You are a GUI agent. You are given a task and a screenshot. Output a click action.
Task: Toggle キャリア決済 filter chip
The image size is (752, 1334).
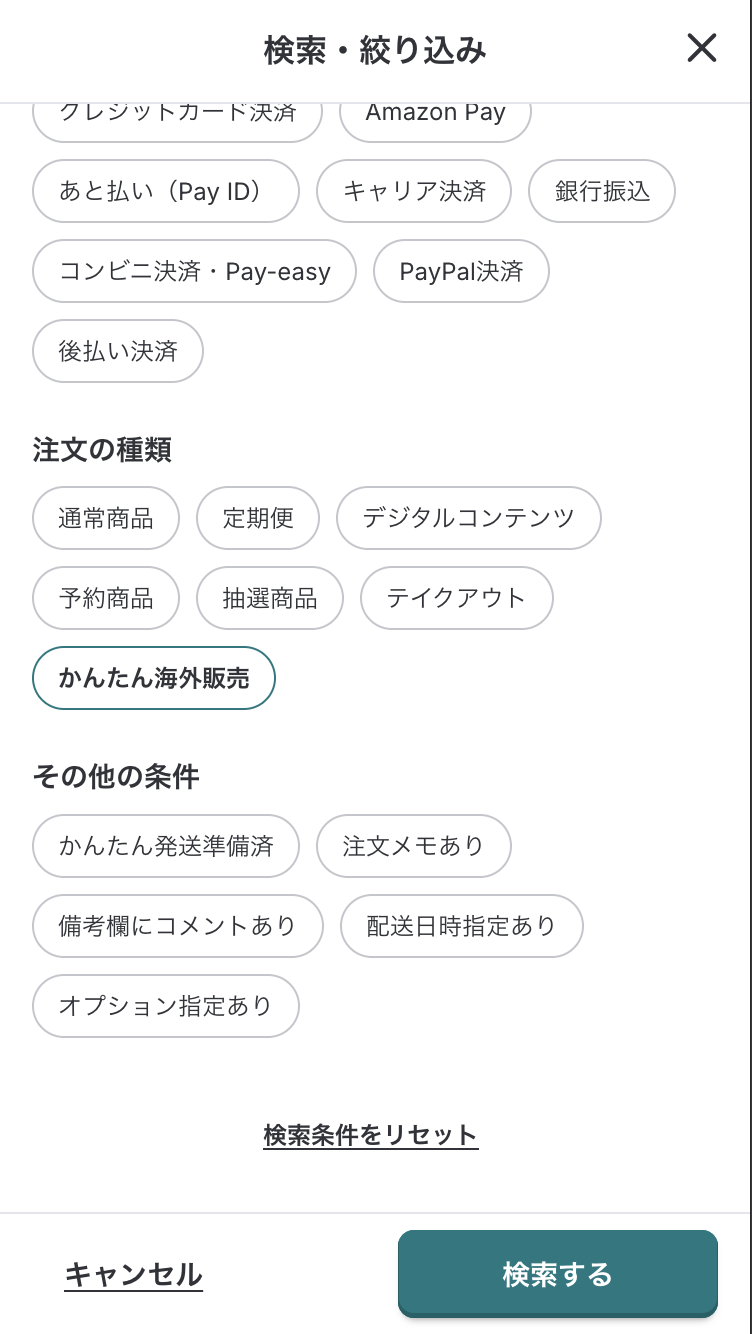[x=414, y=191]
